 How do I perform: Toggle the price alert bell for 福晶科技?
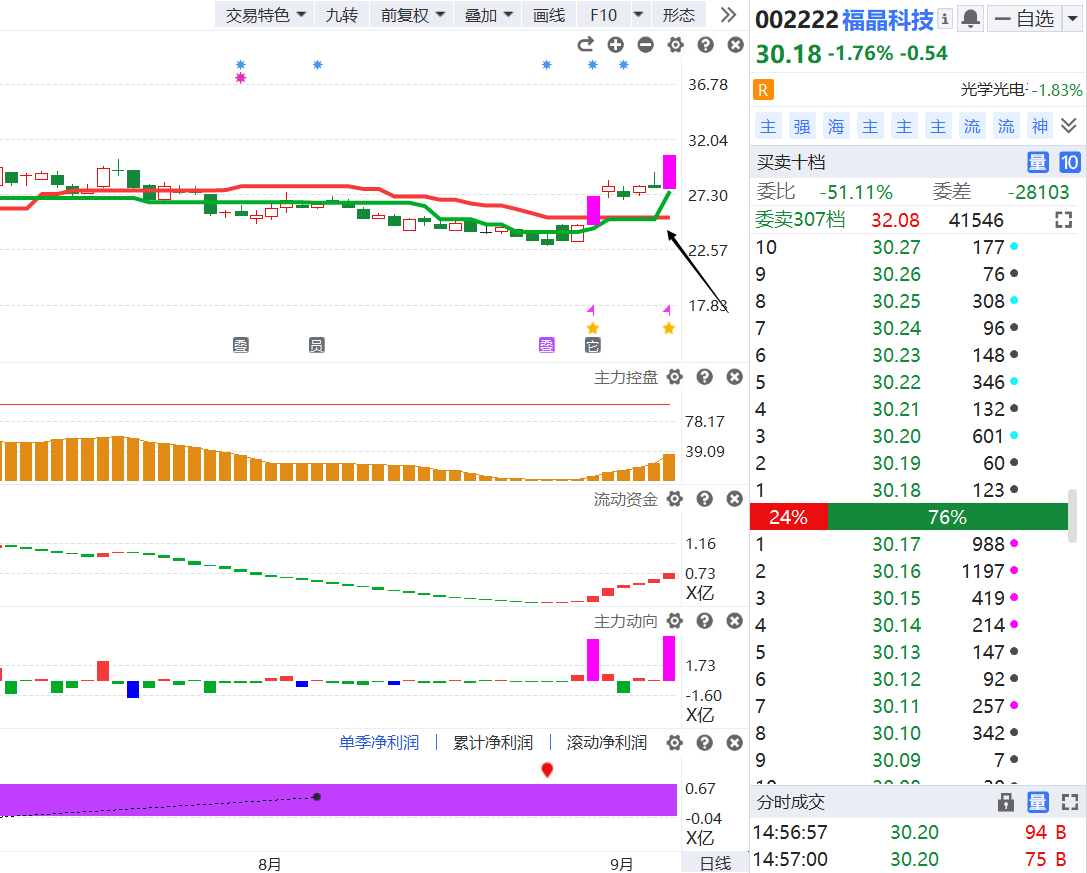(x=971, y=19)
